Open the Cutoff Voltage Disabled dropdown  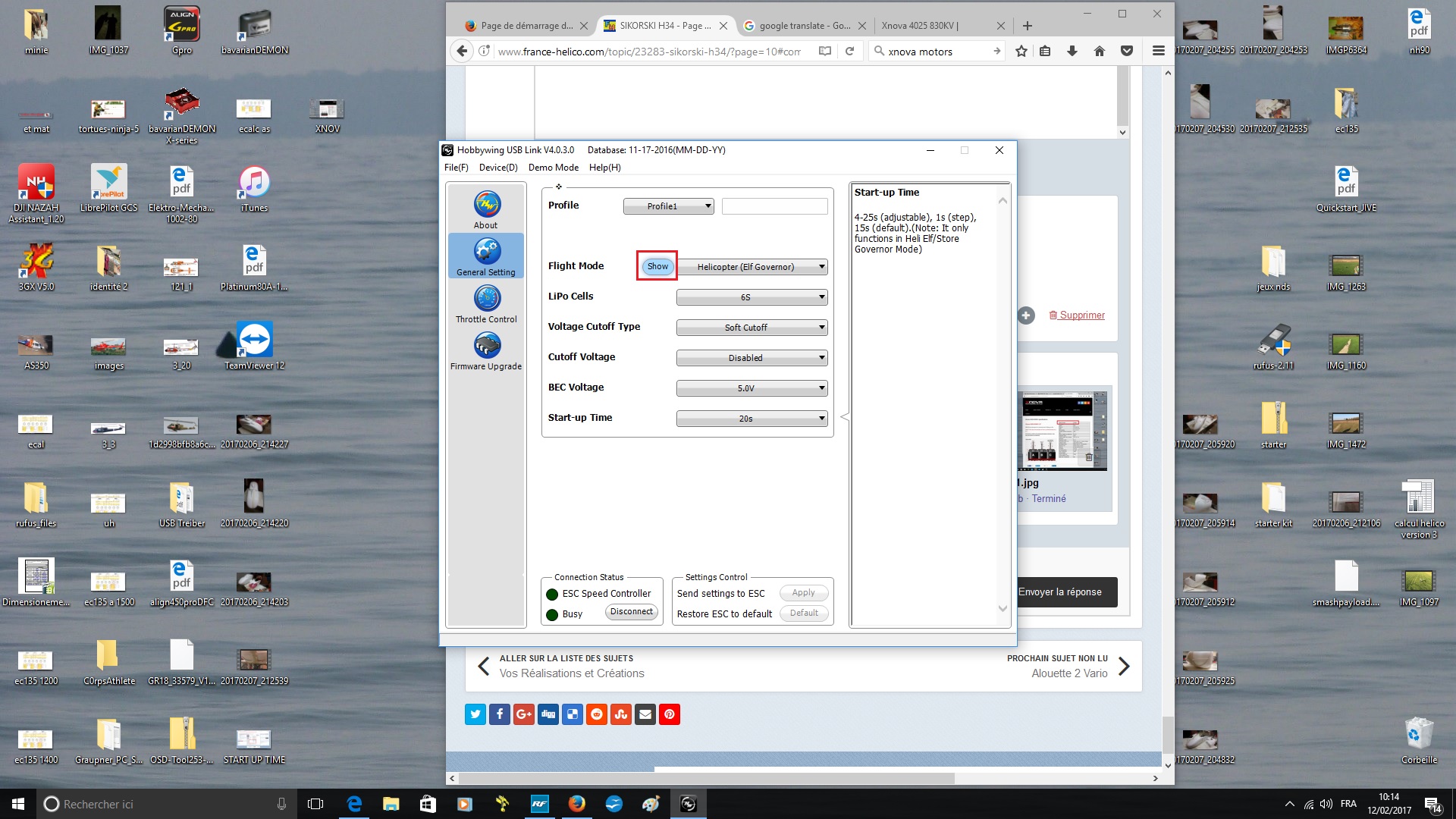tap(752, 358)
